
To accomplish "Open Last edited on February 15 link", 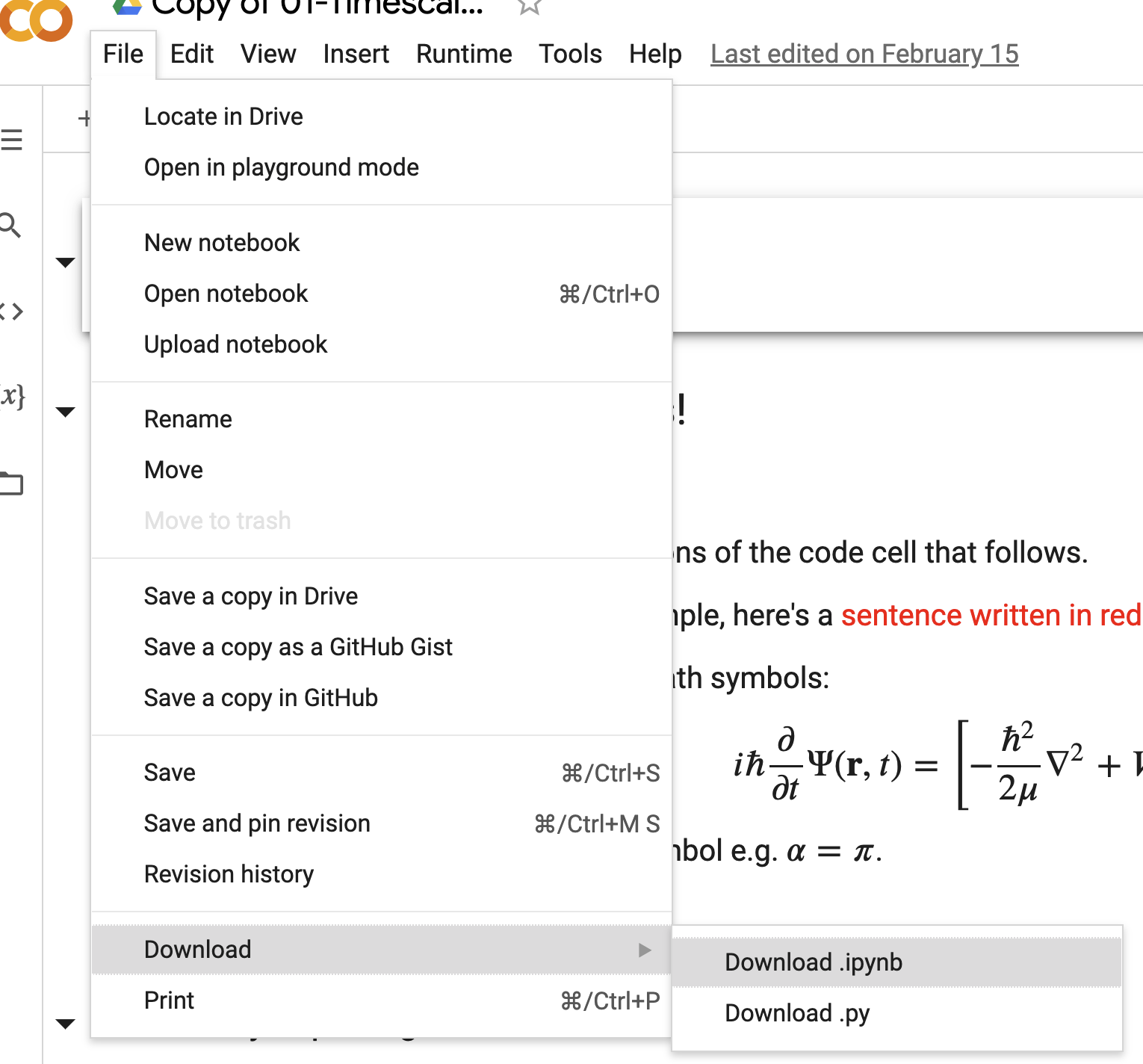I will (864, 55).
